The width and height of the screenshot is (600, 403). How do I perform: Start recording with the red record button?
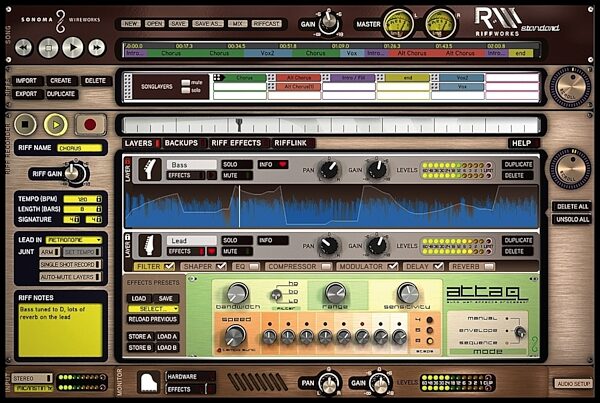tap(90, 124)
